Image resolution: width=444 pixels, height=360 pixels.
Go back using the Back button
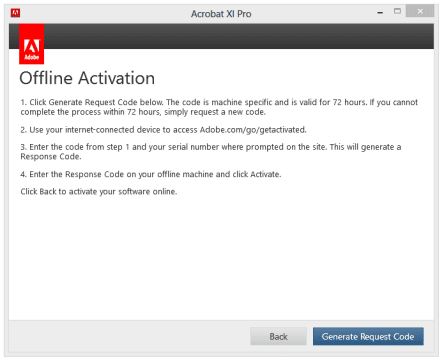[x=278, y=336]
